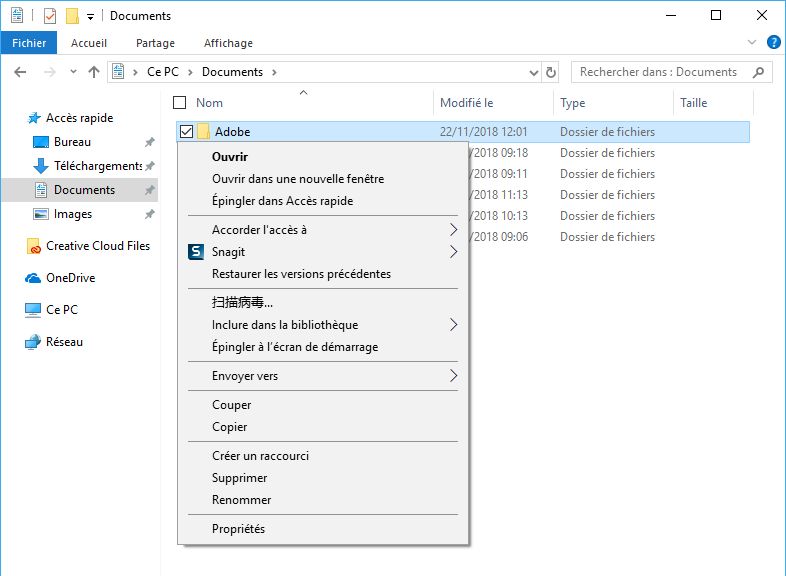Expand the ribbon with the chevron arrow

(x=751, y=42)
